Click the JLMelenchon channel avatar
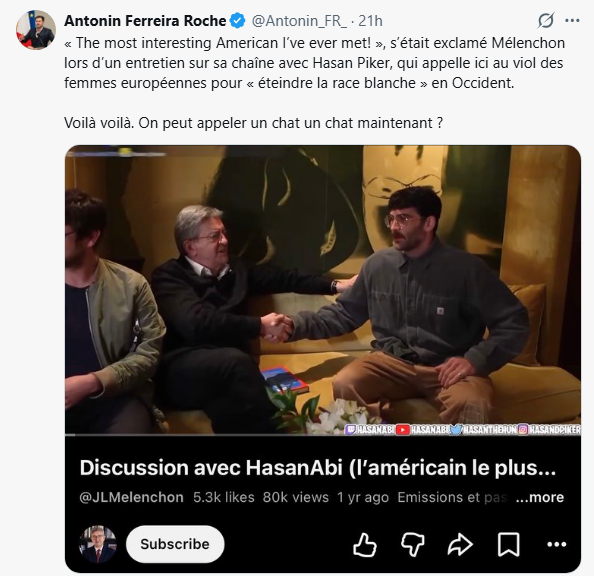The height and width of the screenshot is (576, 594). (98, 544)
